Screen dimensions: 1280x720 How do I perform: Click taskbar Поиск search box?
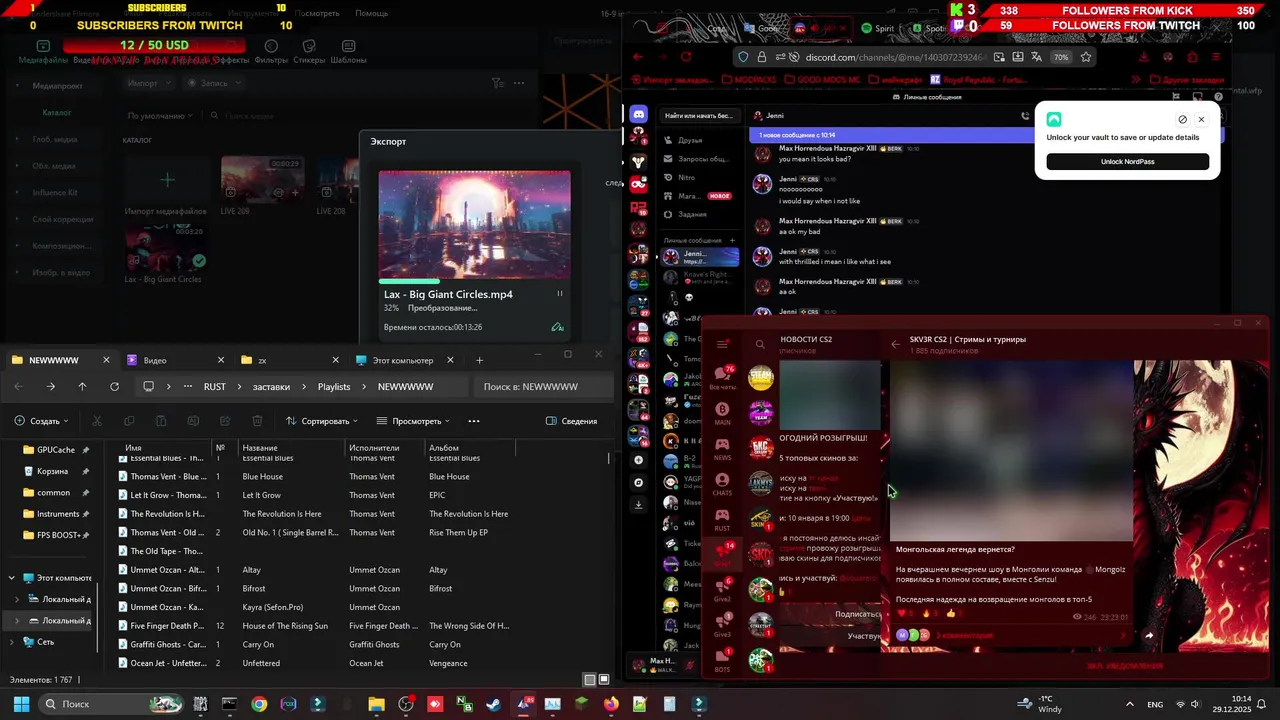click(x=112, y=704)
